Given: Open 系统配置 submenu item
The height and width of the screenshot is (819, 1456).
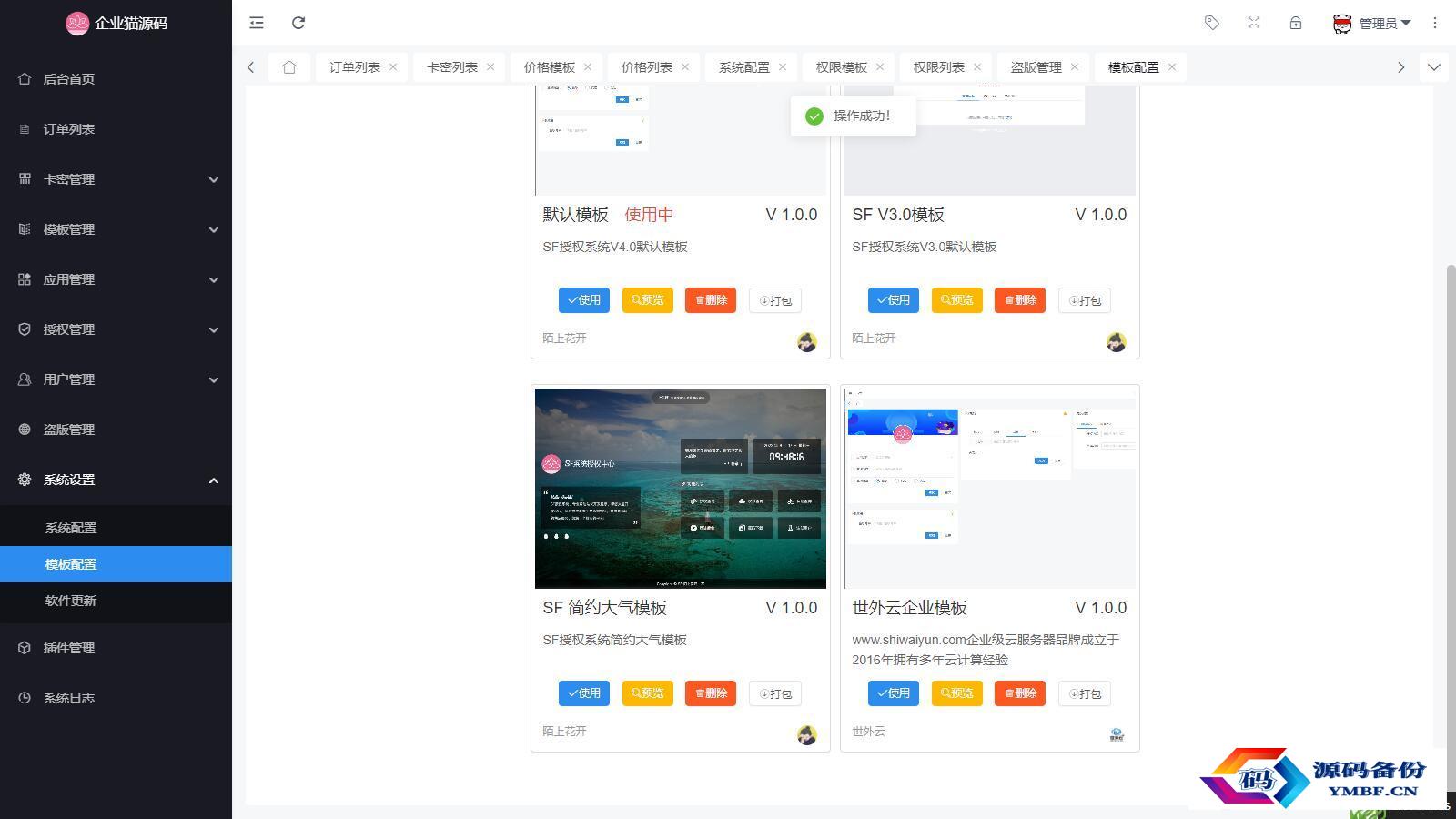Looking at the screenshot, I should pos(116,528).
